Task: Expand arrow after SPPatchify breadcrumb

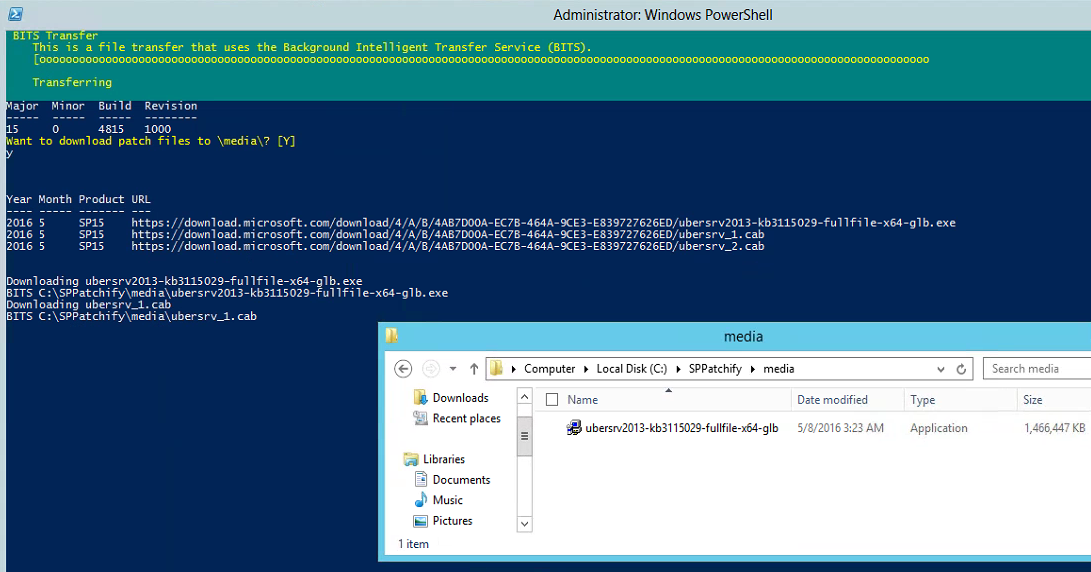Action: (x=754, y=369)
